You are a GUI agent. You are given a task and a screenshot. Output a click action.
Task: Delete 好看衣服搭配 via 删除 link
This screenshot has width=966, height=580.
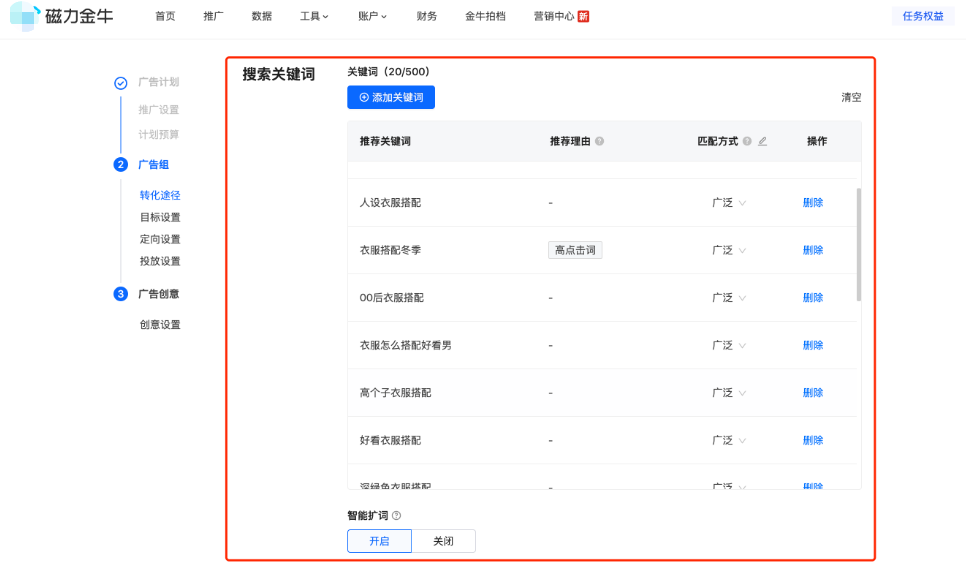point(813,440)
